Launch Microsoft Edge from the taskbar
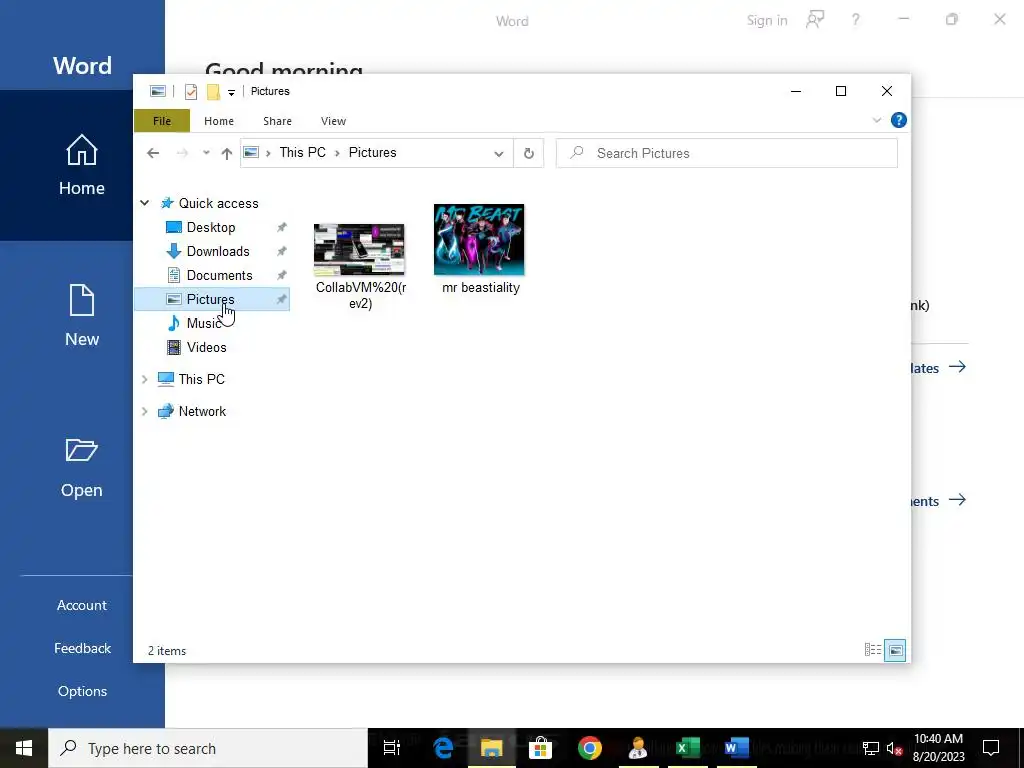This screenshot has height=768, width=1024. click(x=443, y=748)
